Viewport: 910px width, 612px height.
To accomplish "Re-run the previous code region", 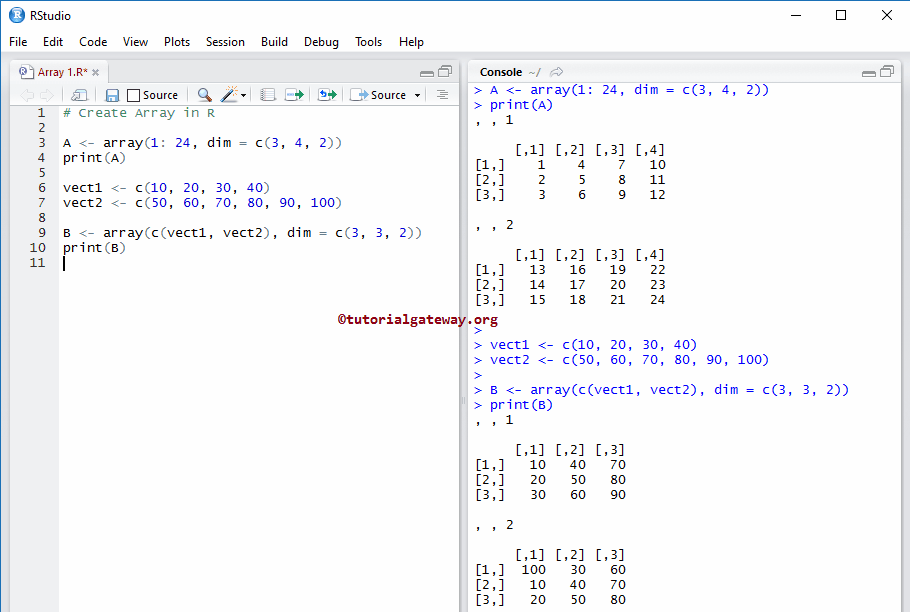I will coord(328,94).
